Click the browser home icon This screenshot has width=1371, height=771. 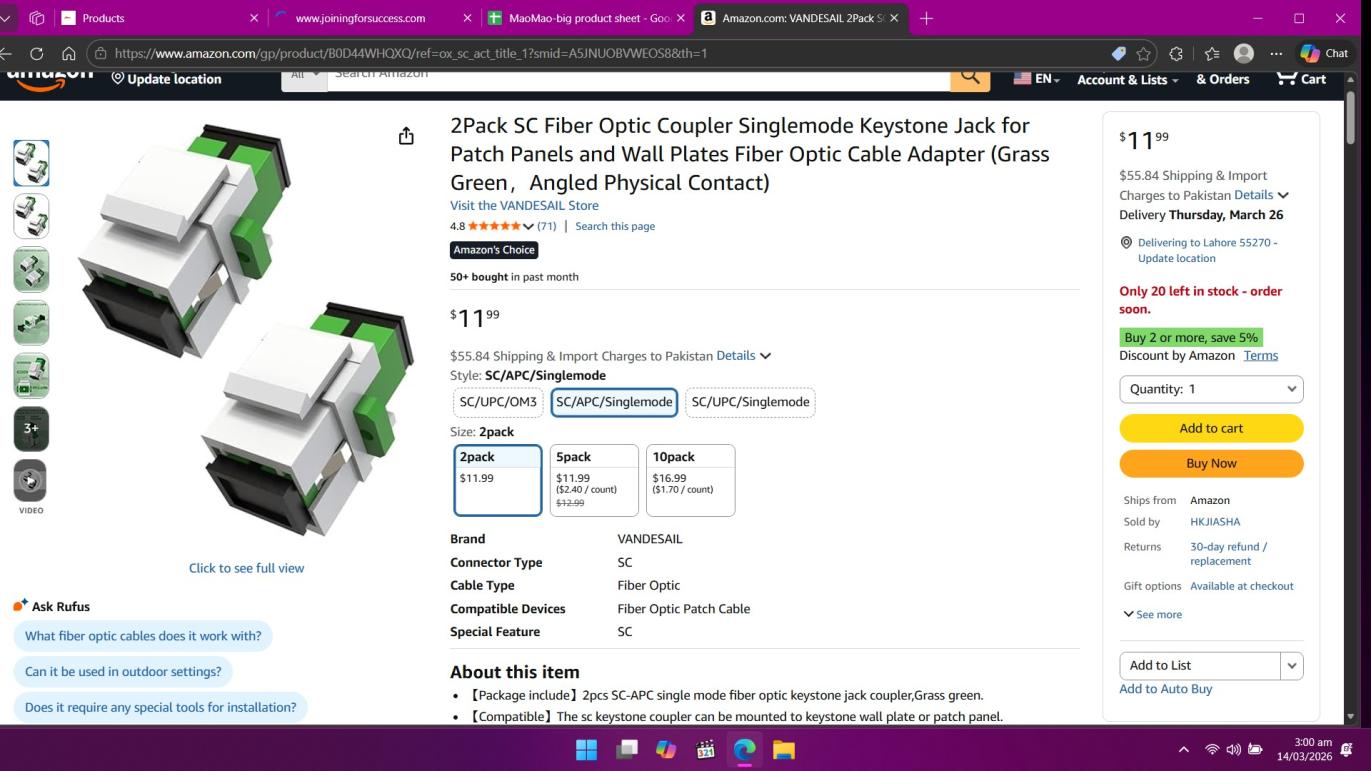pos(69,53)
